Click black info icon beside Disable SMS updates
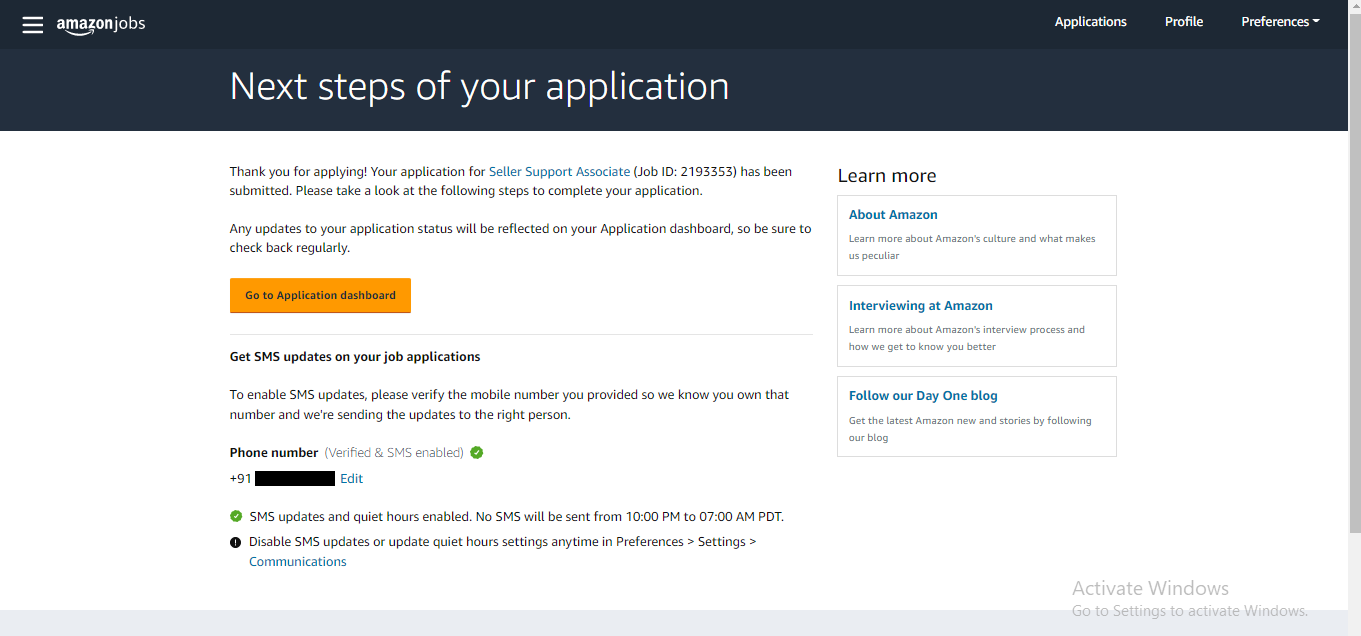Viewport: 1361px width, 636px height. point(236,542)
